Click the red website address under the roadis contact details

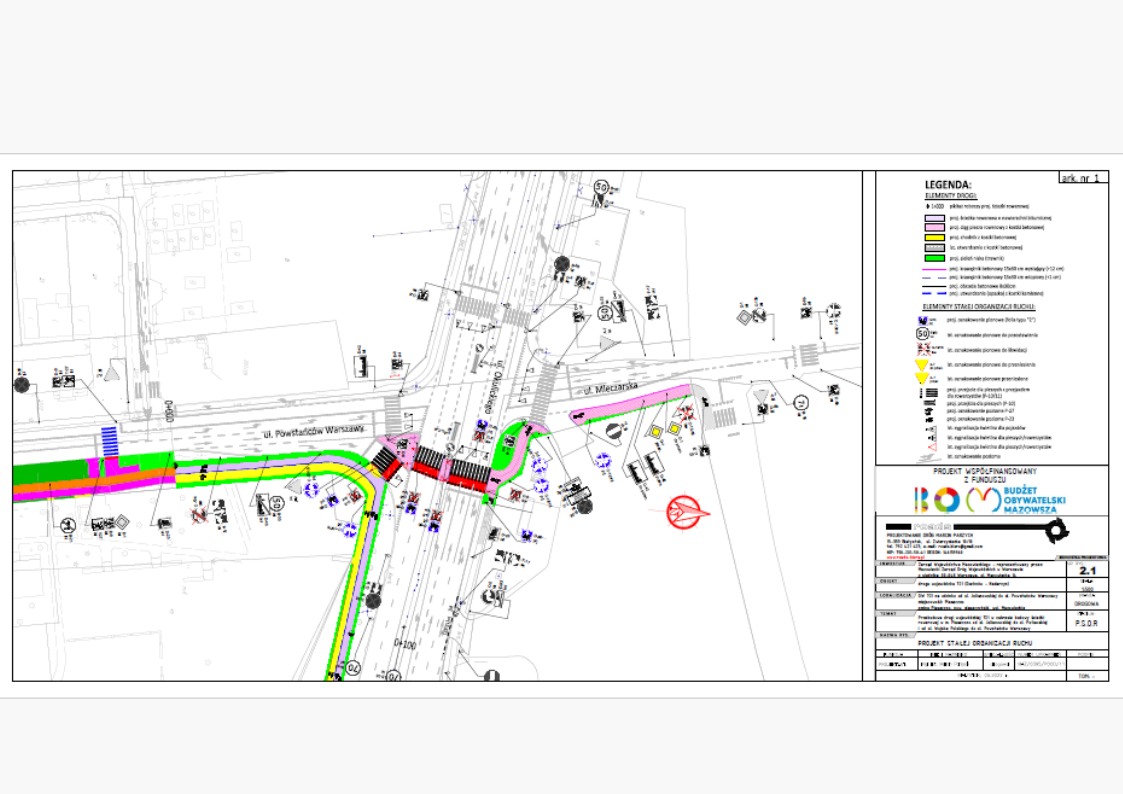click(x=905, y=557)
